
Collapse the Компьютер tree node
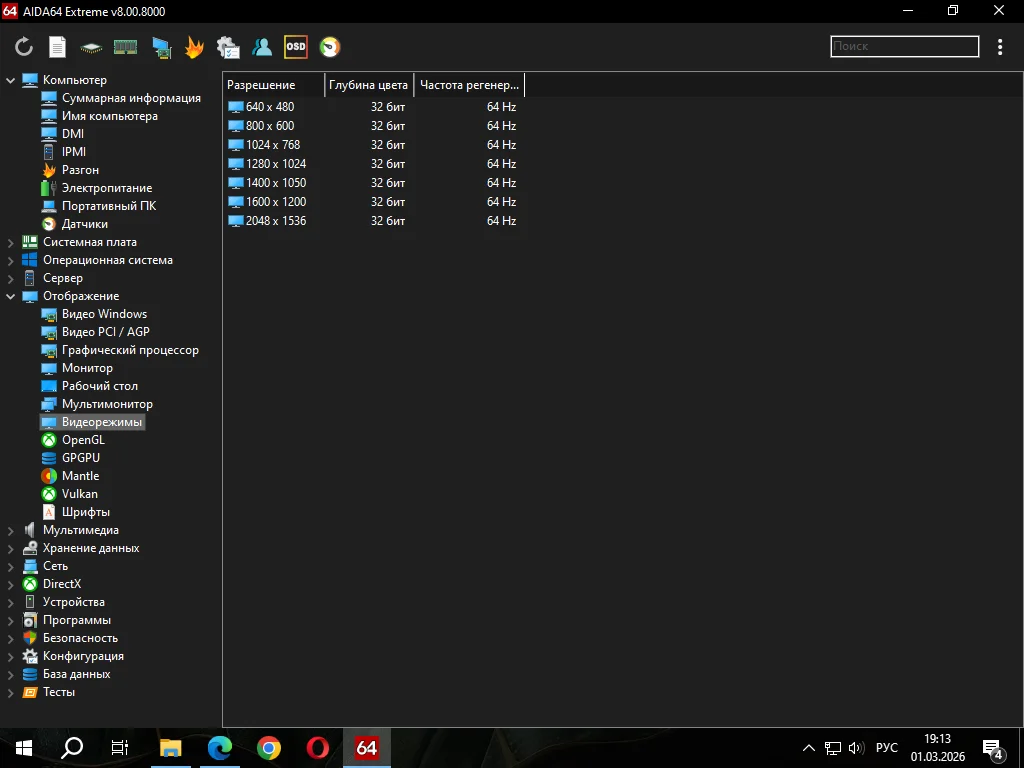11,80
